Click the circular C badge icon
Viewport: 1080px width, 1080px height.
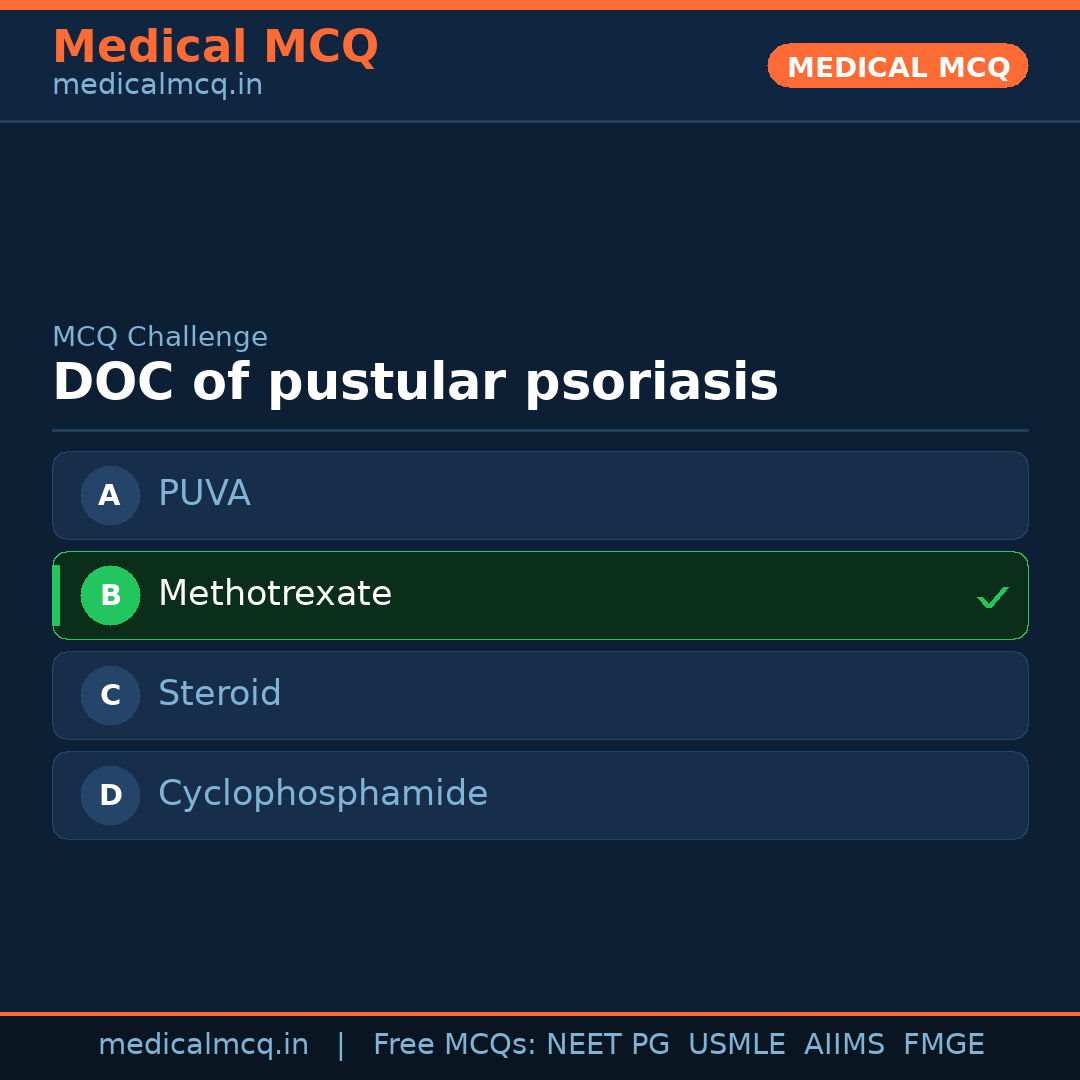(110, 695)
